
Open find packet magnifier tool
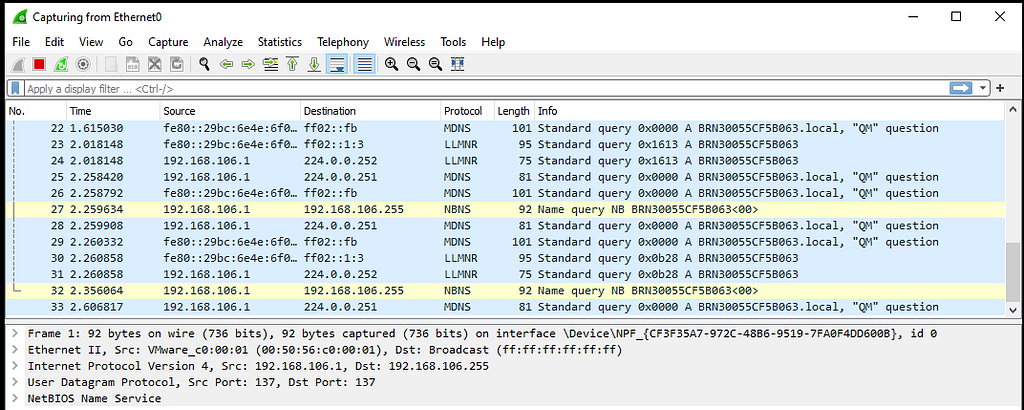point(205,64)
